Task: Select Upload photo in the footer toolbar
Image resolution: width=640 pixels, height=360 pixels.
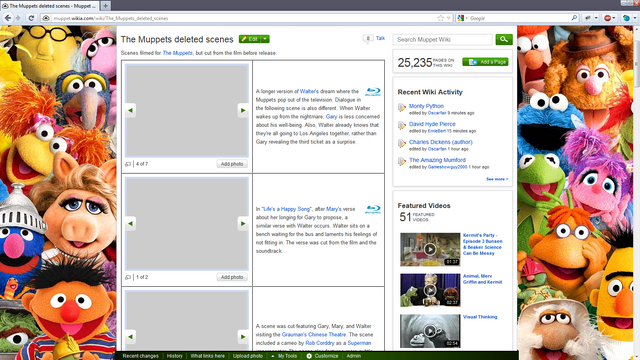Action: (x=248, y=356)
